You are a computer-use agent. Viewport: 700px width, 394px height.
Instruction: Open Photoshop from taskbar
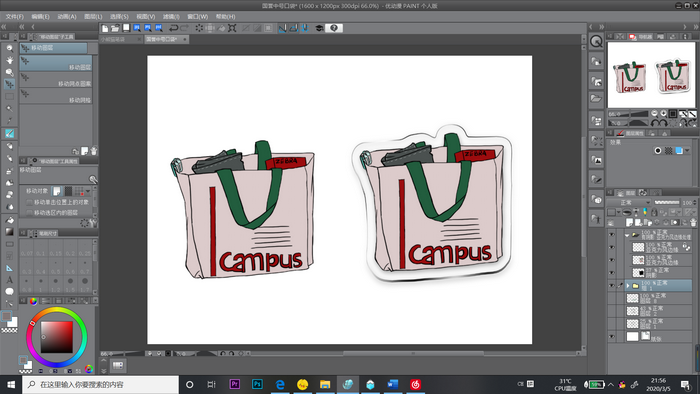click(258, 384)
